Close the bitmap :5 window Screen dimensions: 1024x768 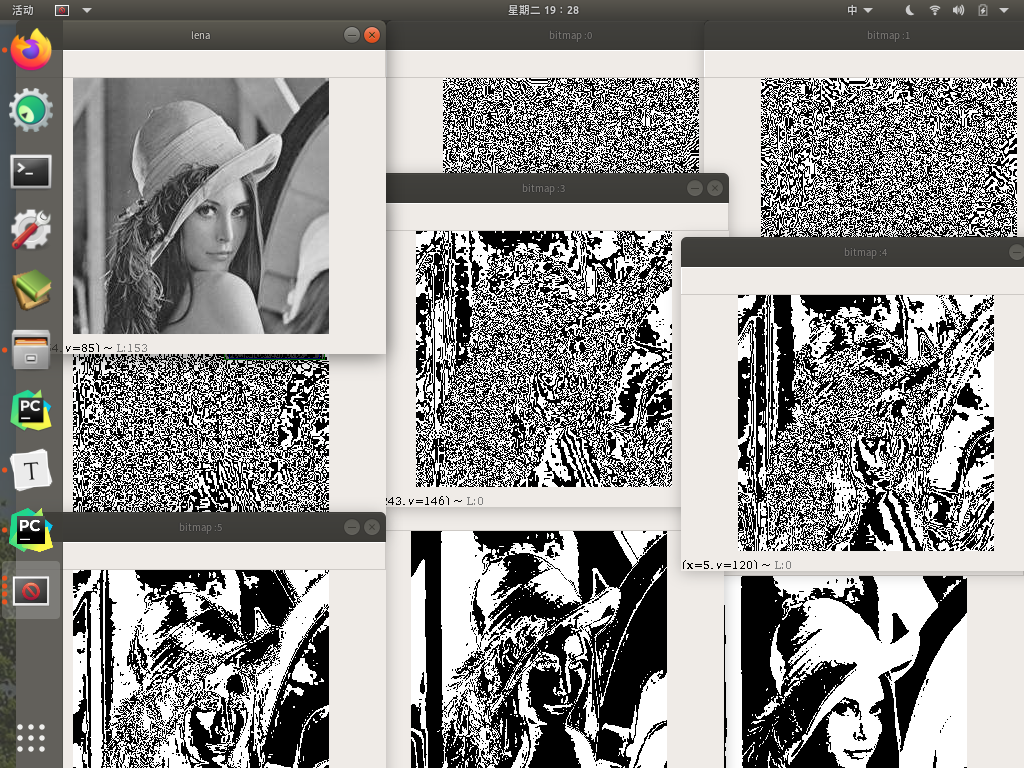[372, 527]
